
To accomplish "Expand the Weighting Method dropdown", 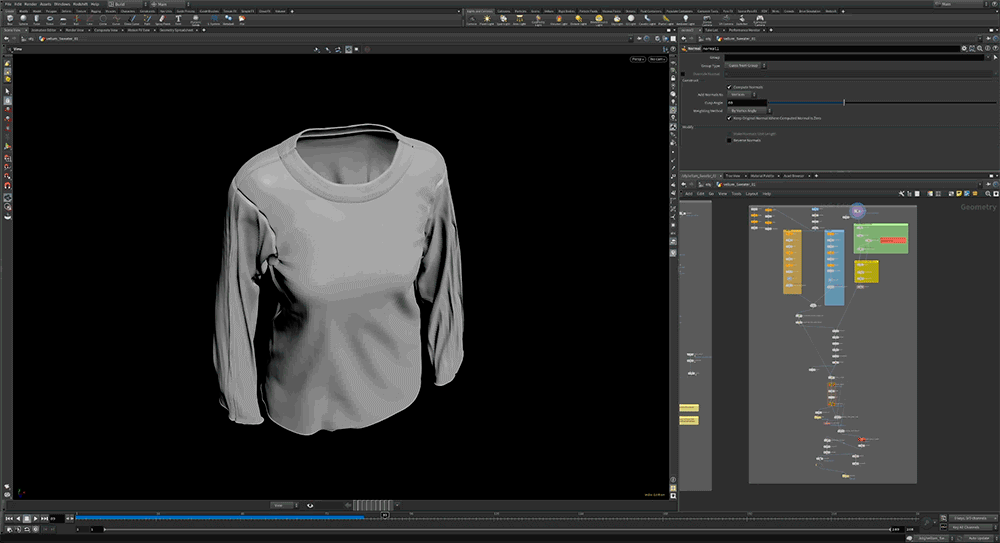I will [x=748, y=110].
